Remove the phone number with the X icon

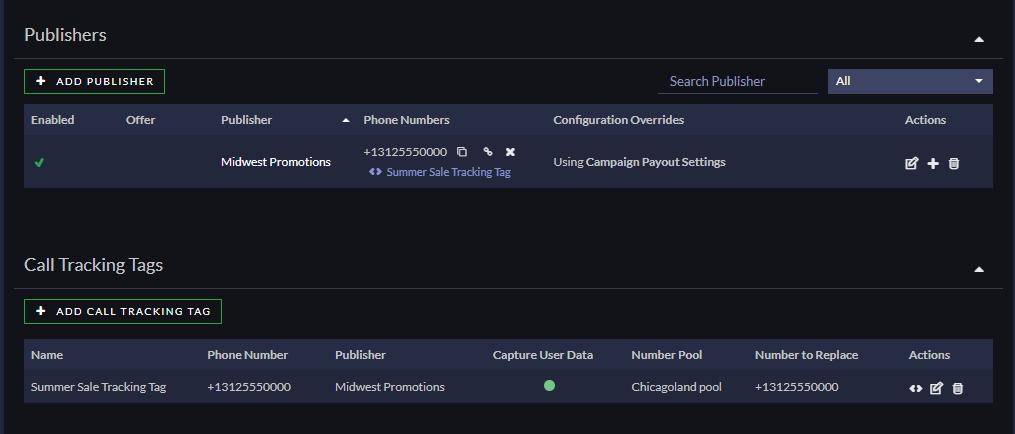pyautogui.click(x=510, y=152)
